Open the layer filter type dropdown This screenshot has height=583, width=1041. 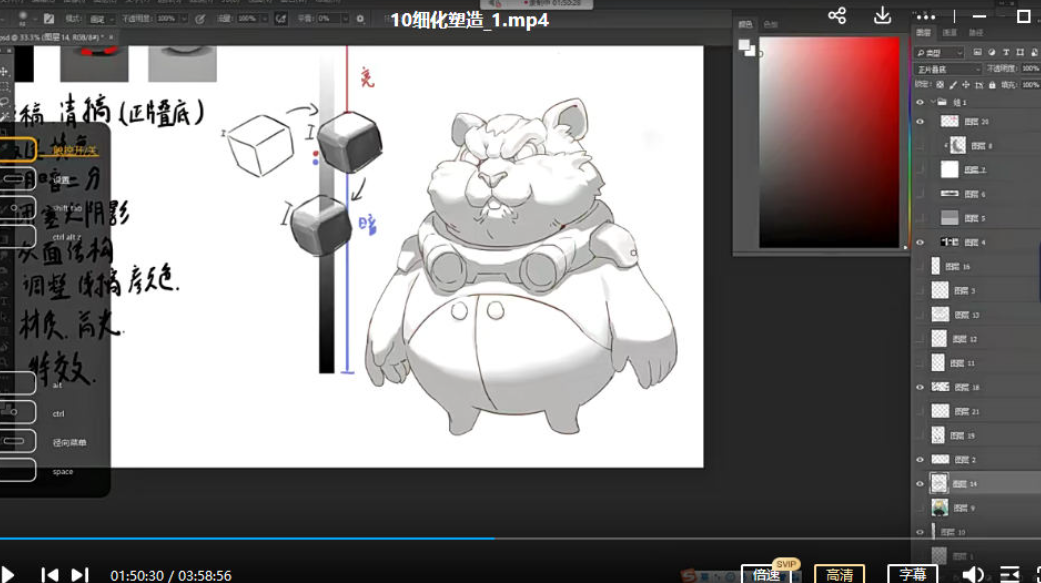(x=939, y=52)
